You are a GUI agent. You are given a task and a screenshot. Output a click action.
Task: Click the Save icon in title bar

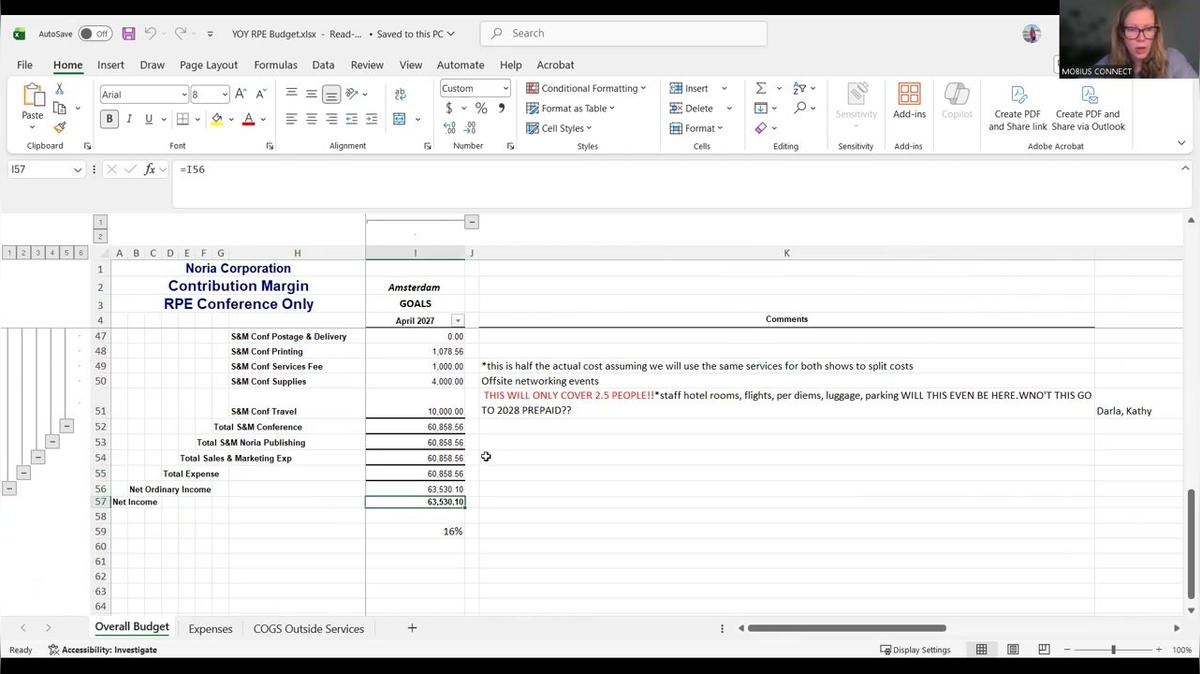pyautogui.click(x=128, y=34)
